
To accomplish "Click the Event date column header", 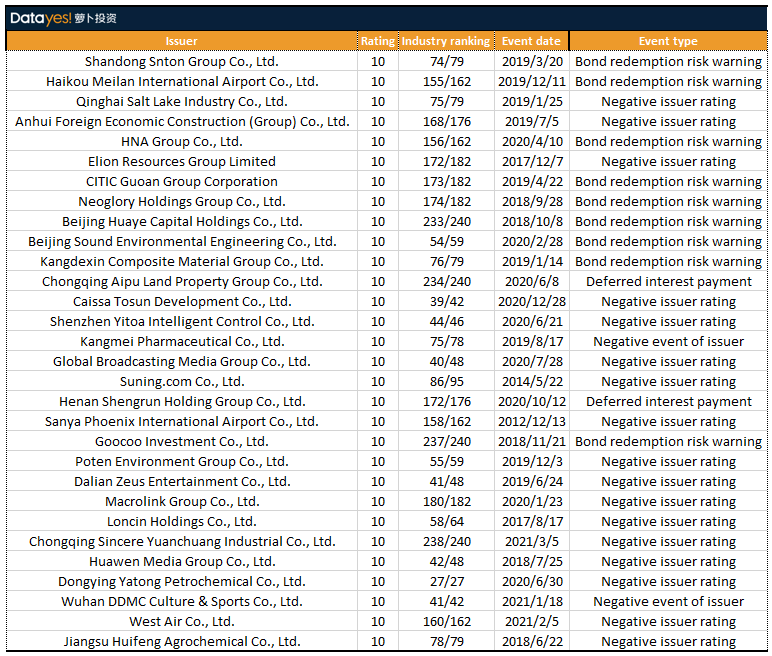I will click(531, 41).
